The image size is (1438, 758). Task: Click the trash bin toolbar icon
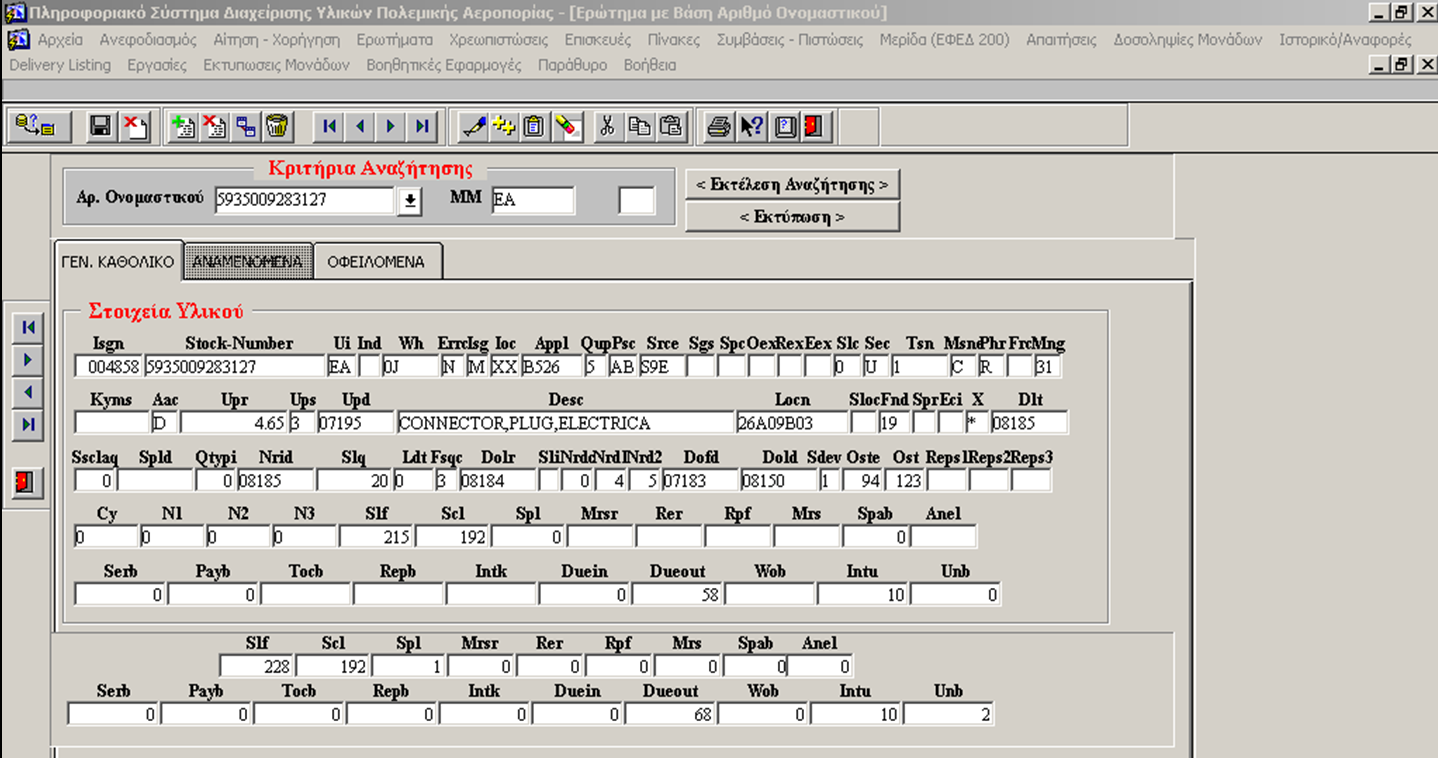pos(277,126)
